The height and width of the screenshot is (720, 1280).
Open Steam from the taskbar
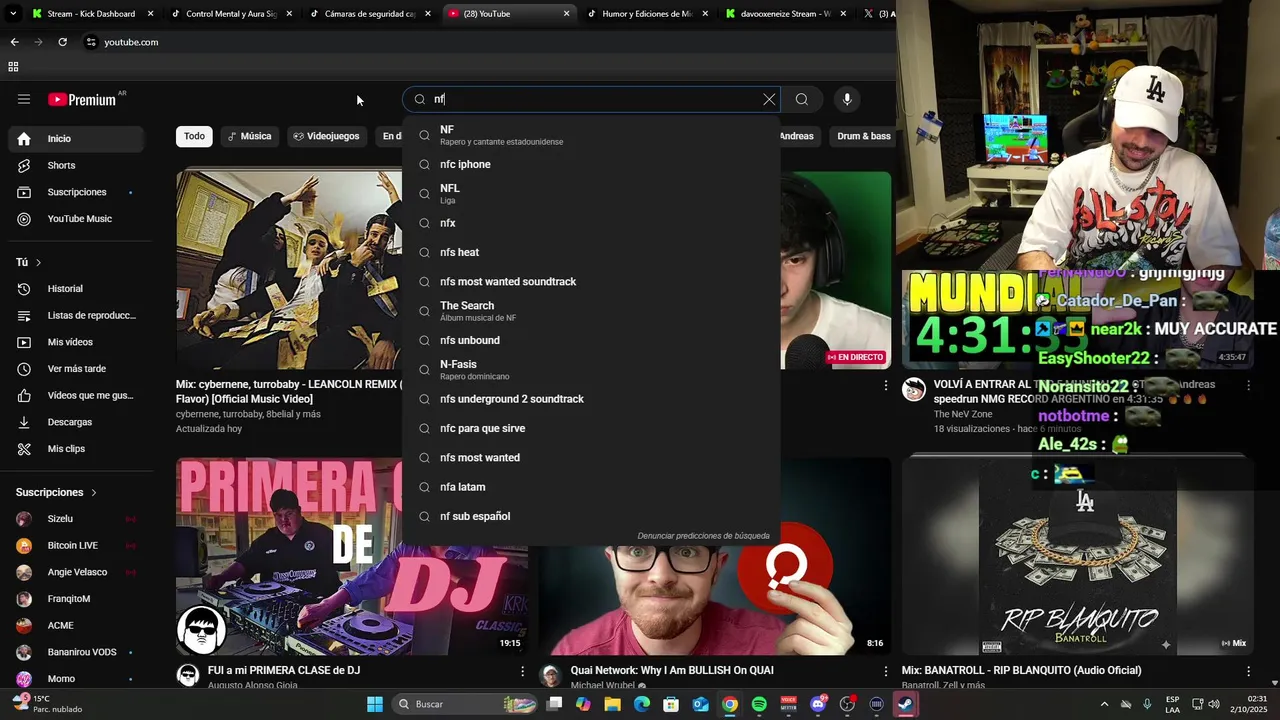tap(905, 704)
